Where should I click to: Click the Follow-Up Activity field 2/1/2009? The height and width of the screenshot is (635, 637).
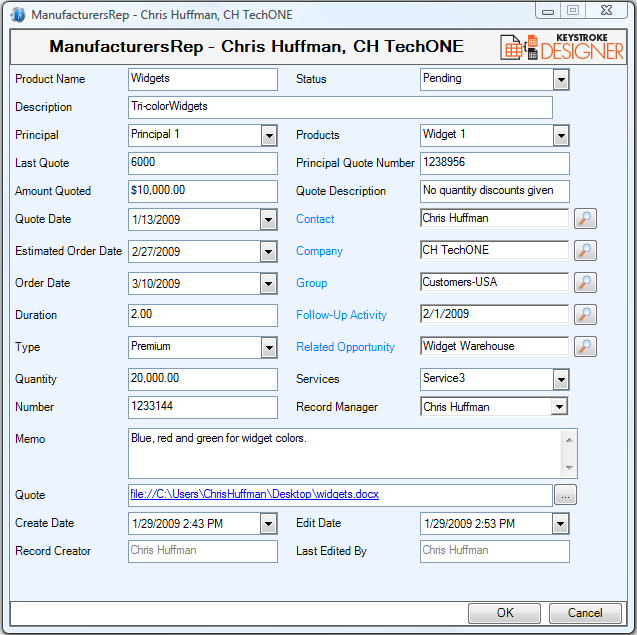coord(494,314)
